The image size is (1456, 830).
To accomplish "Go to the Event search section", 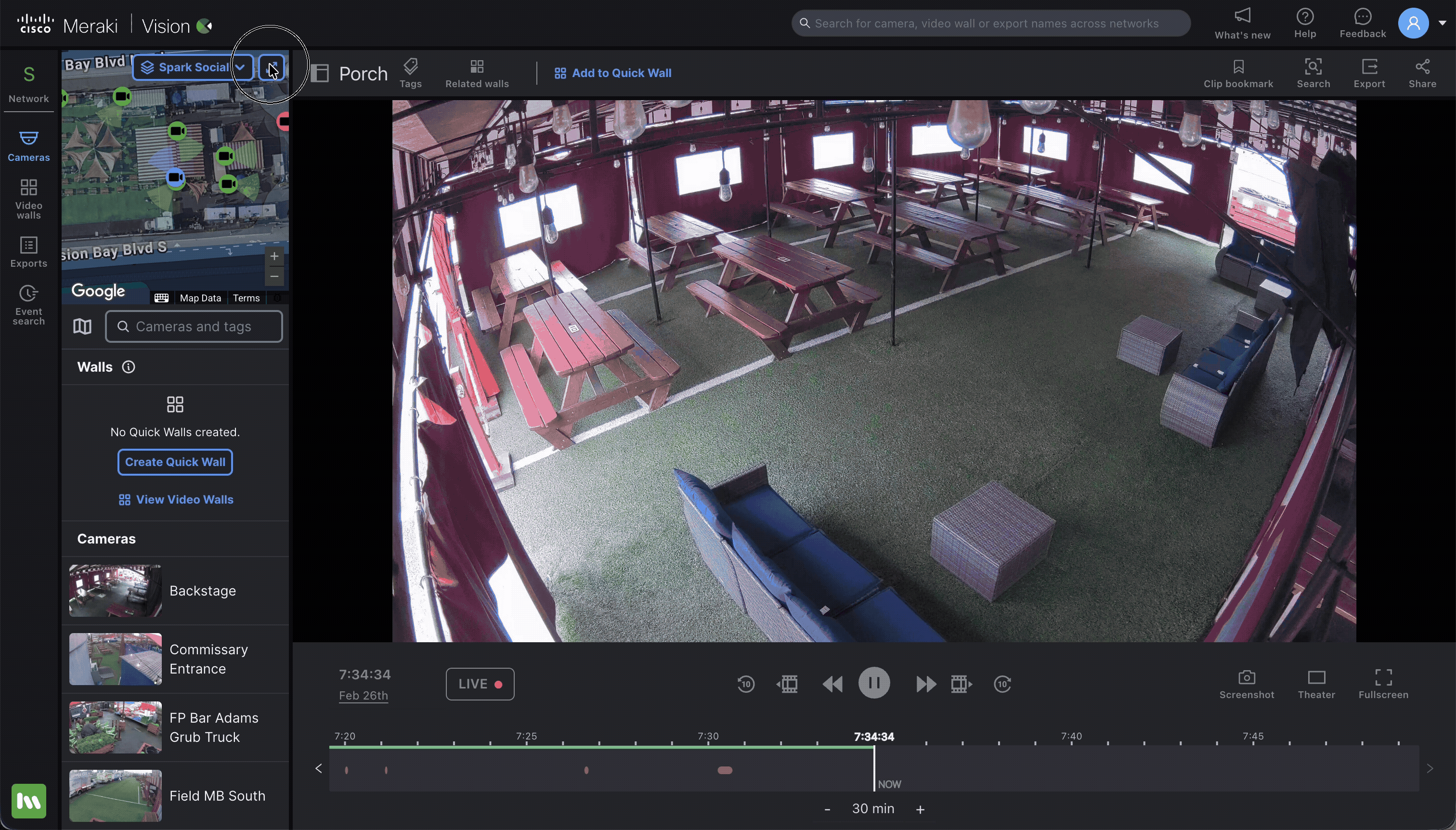I will (x=28, y=305).
